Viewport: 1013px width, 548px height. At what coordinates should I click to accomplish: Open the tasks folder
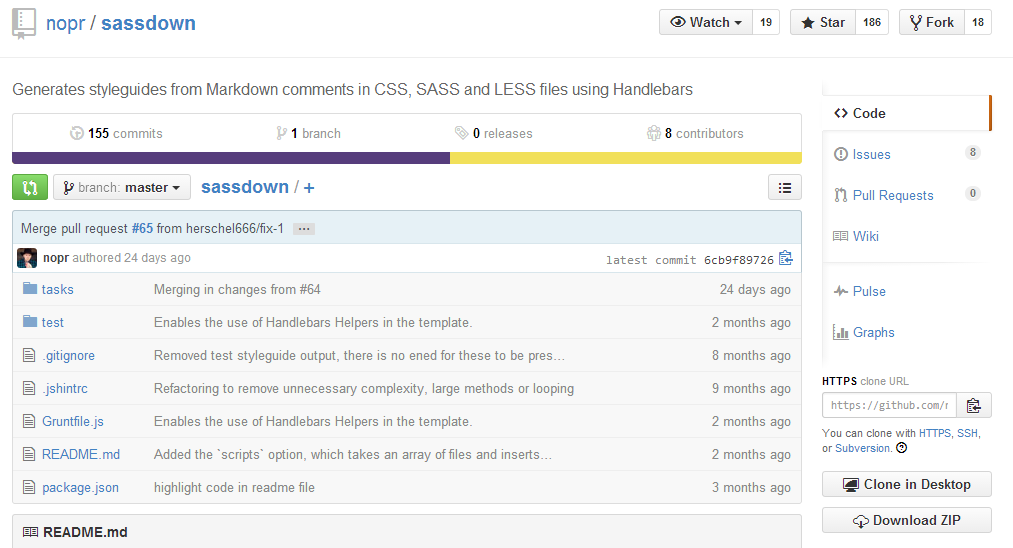pyautogui.click(x=57, y=290)
